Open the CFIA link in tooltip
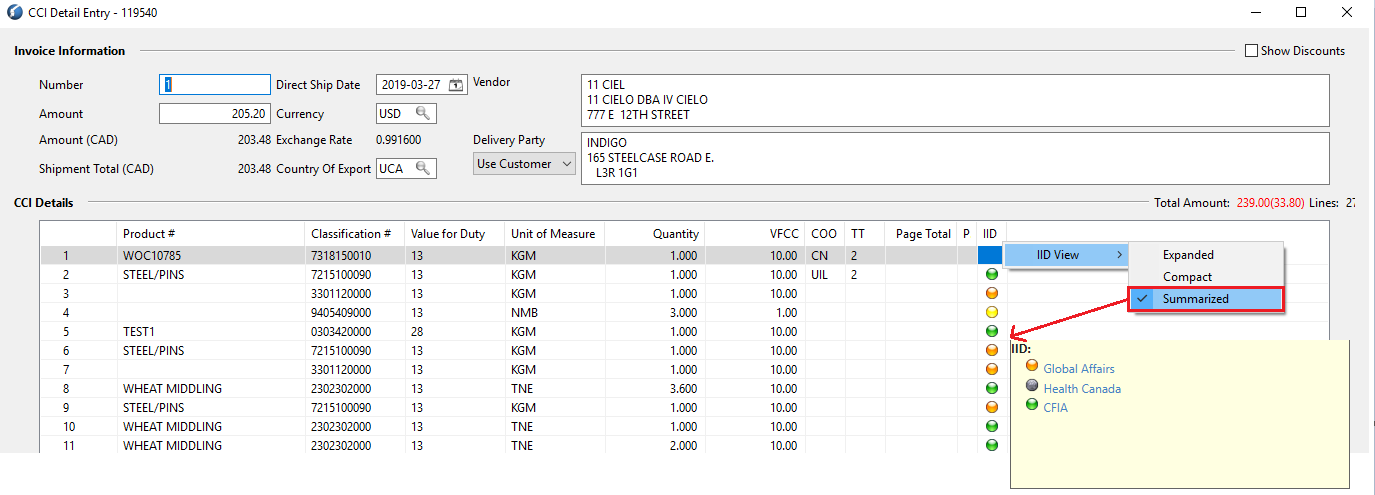 point(1055,407)
